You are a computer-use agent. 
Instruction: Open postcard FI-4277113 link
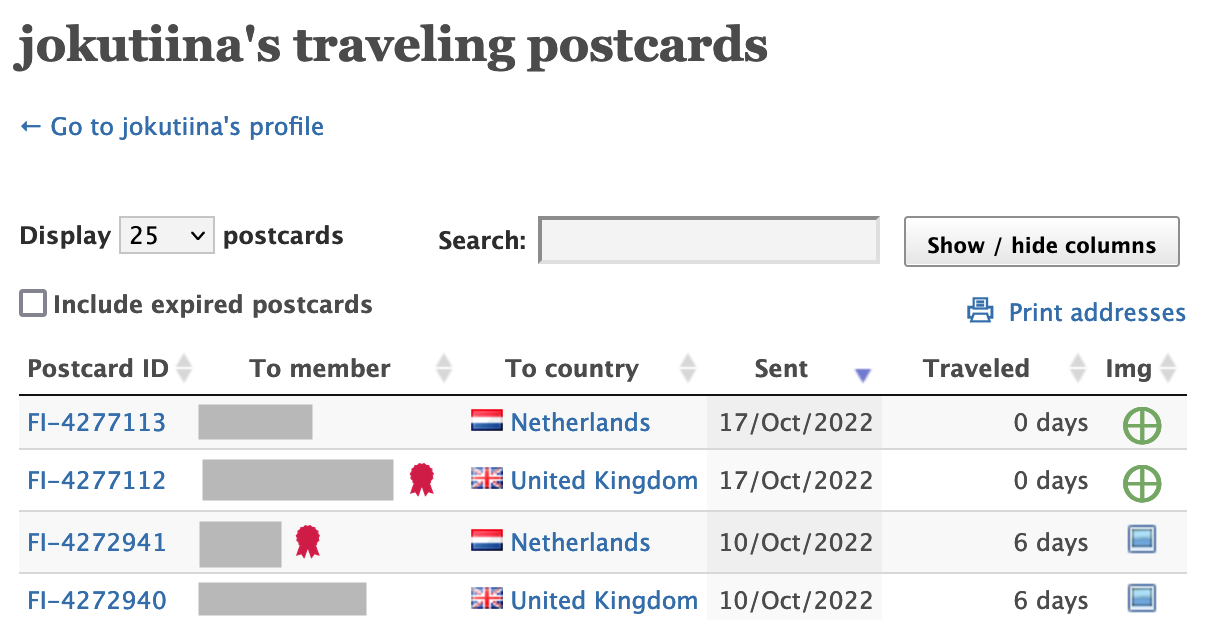97,422
